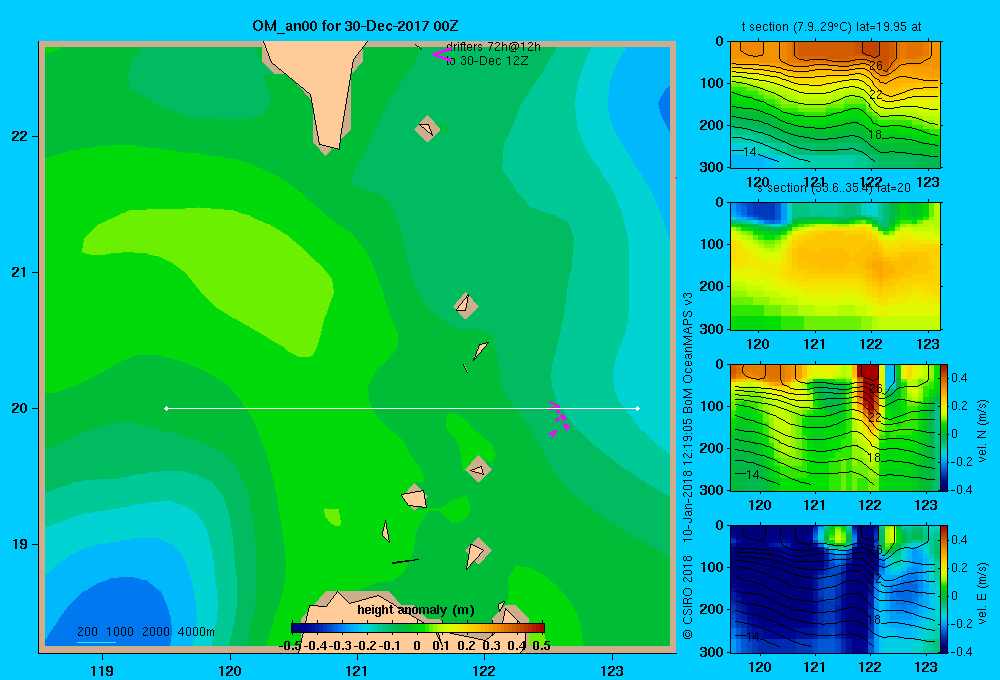Click the "s section (33.6..35.4) lat=20" title

834,188
